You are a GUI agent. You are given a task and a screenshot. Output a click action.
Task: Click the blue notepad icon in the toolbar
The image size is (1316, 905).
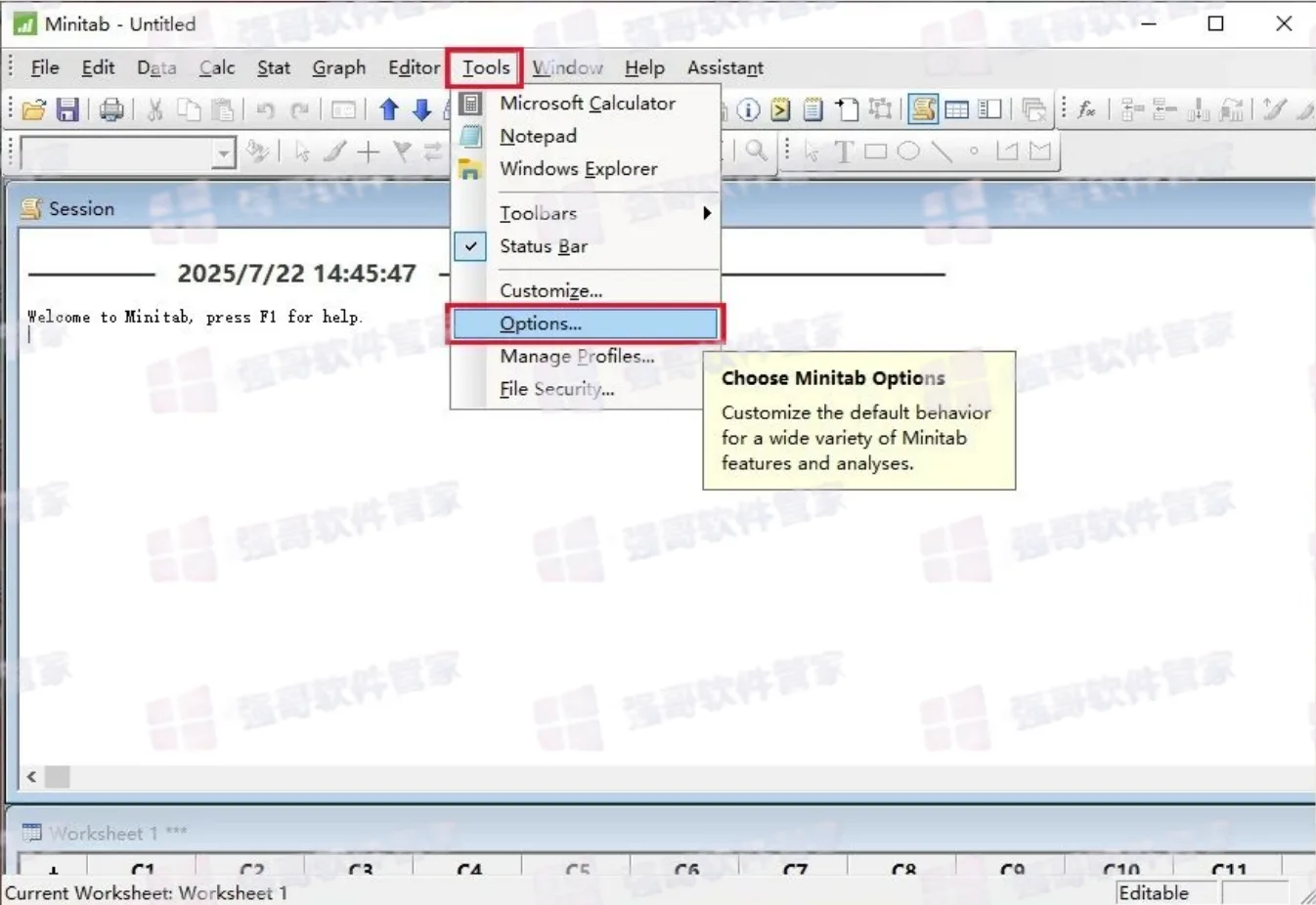click(812, 109)
